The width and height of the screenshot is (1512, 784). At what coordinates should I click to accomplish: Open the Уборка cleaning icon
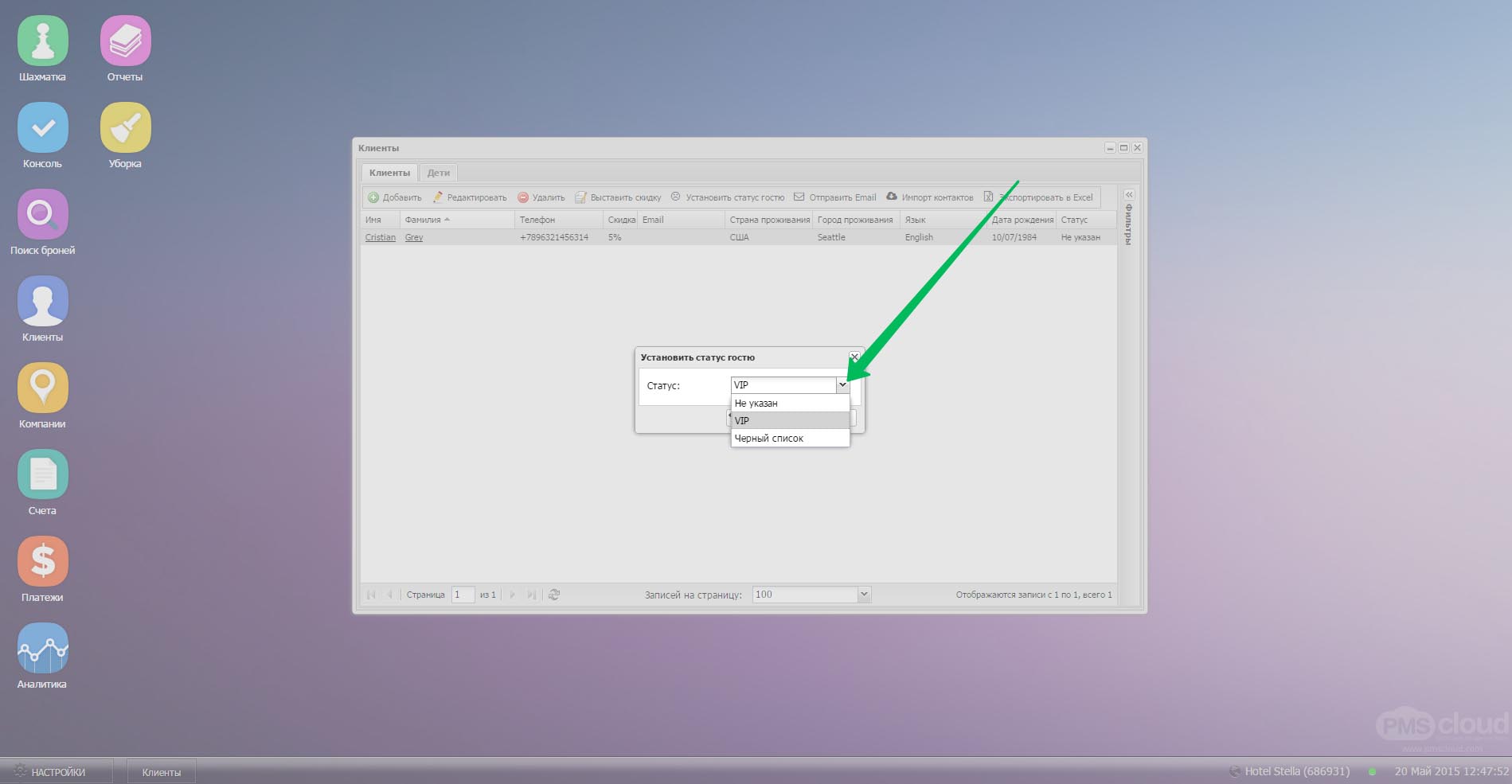pos(125,127)
